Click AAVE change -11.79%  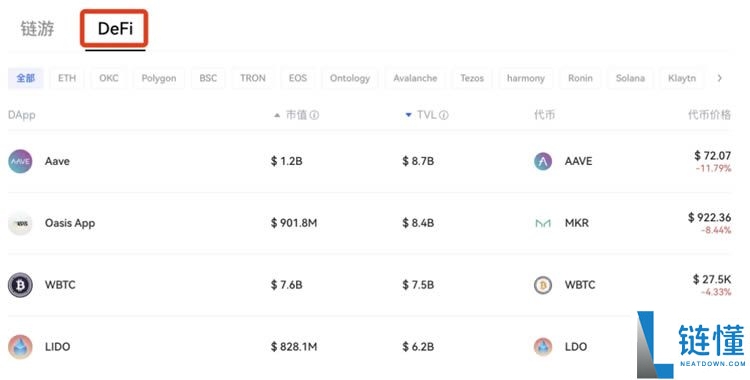pos(714,168)
